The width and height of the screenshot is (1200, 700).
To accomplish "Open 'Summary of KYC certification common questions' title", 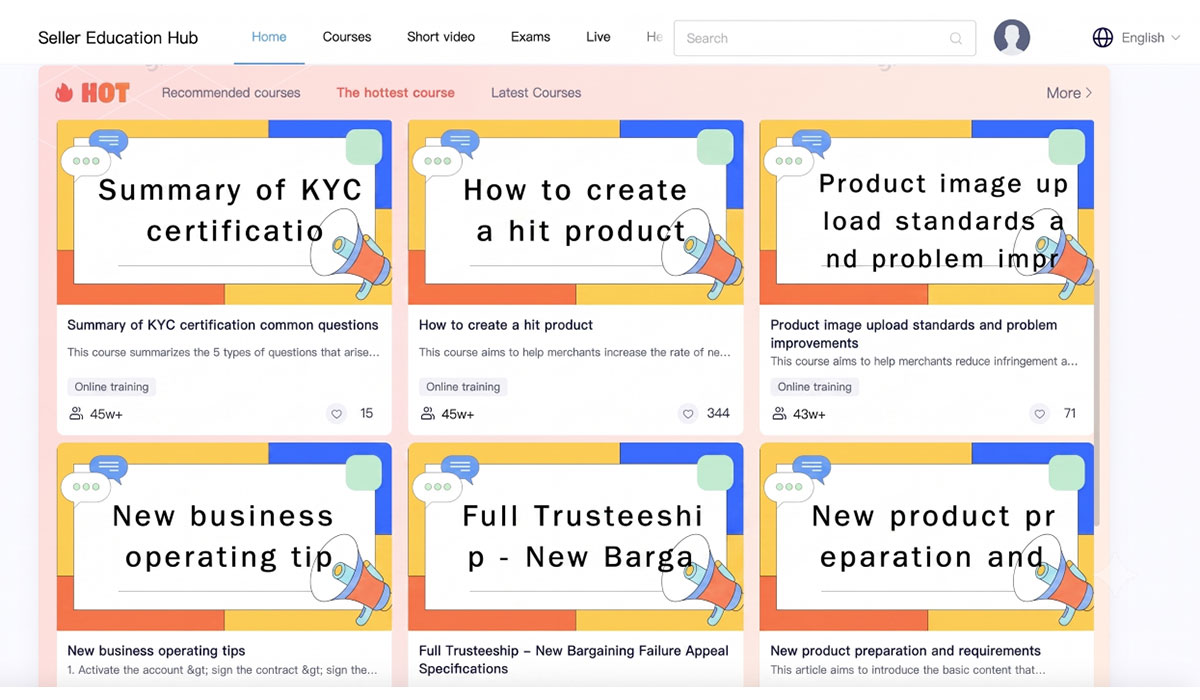I will point(223,325).
